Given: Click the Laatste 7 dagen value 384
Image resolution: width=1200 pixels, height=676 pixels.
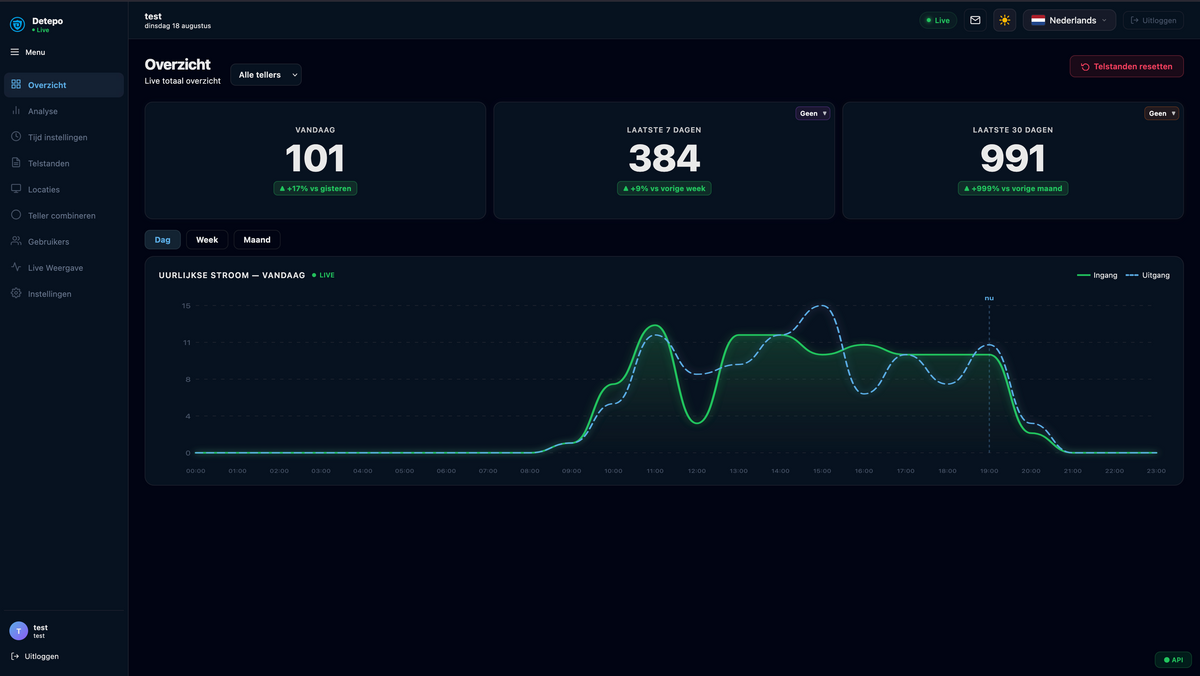Looking at the screenshot, I should 664,159.
